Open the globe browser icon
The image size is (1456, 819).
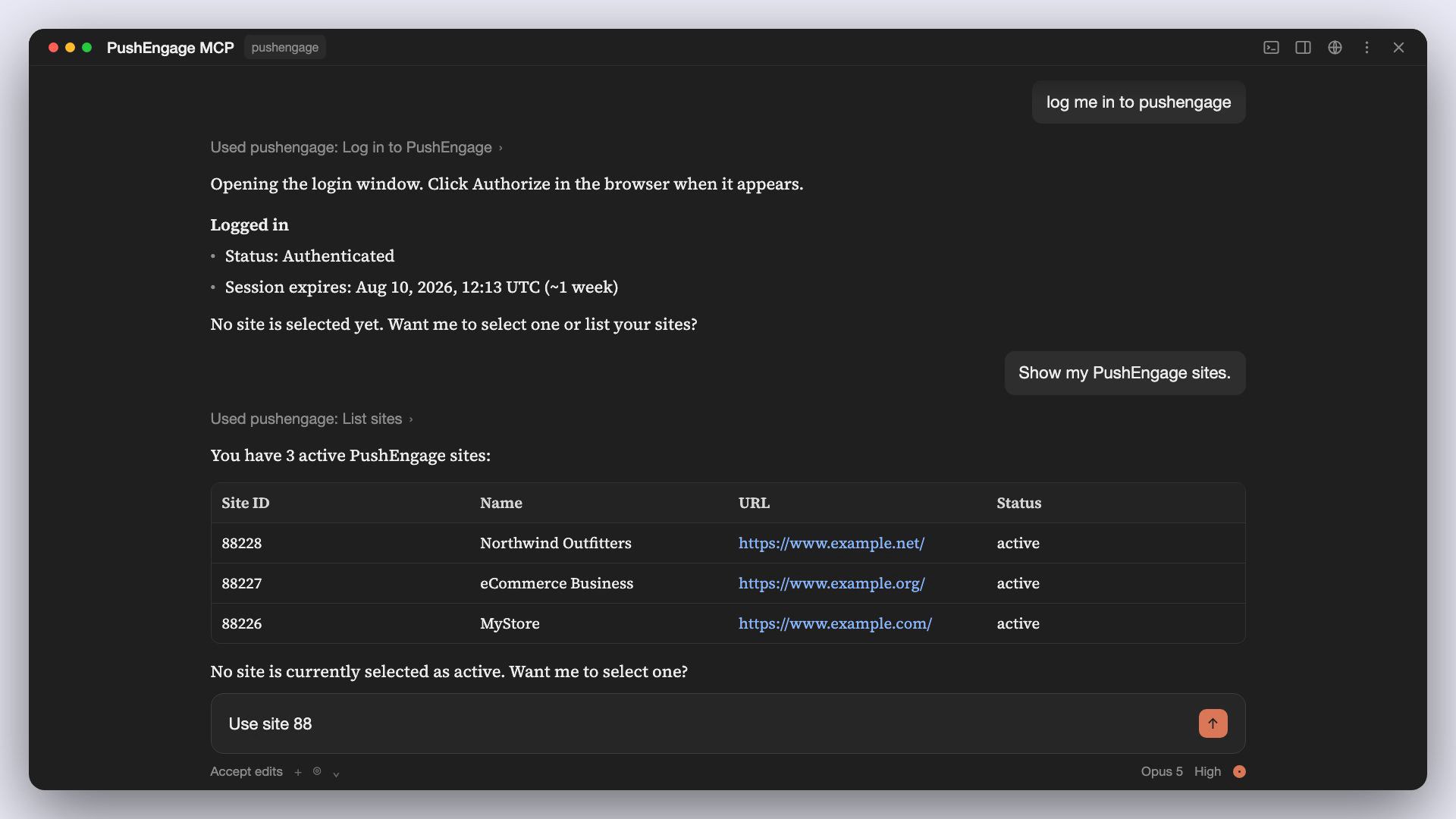click(x=1335, y=48)
